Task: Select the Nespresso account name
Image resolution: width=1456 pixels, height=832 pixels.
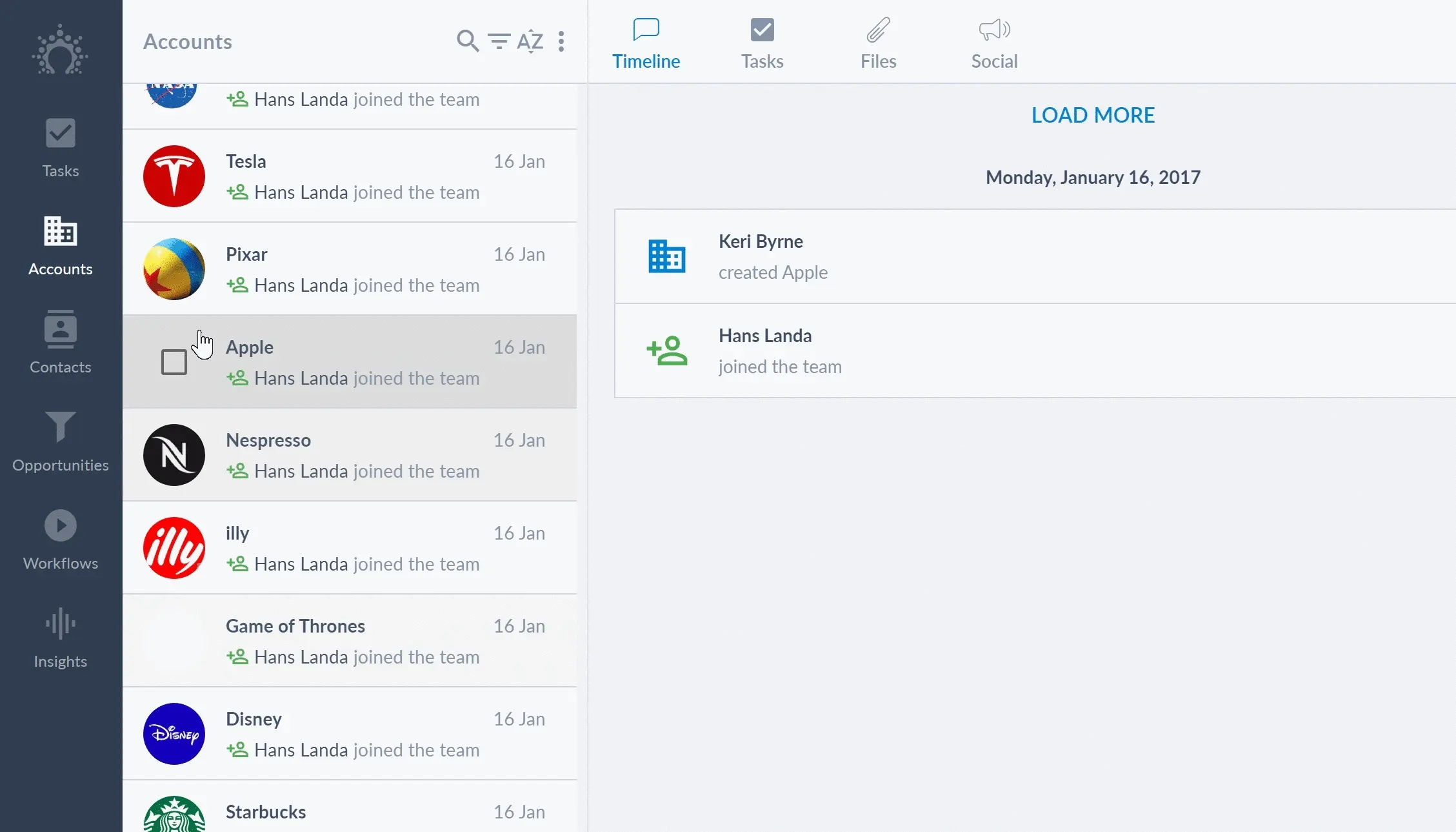Action: (268, 440)
